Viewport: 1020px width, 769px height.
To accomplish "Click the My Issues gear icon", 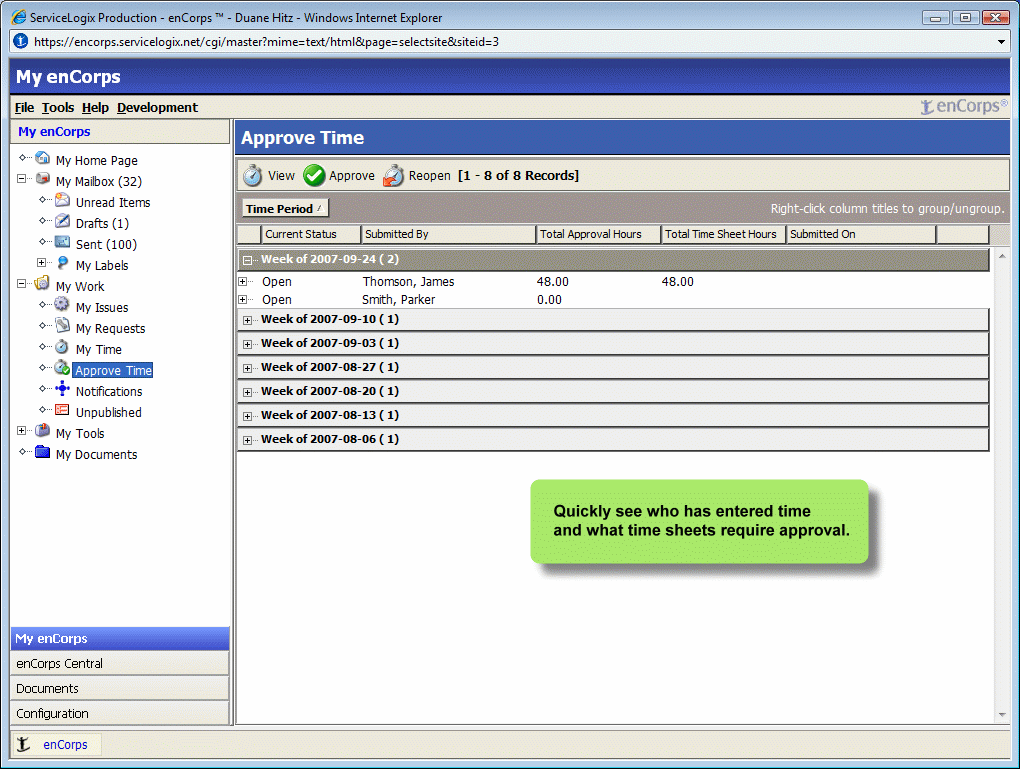I will (x=62, y=305).
